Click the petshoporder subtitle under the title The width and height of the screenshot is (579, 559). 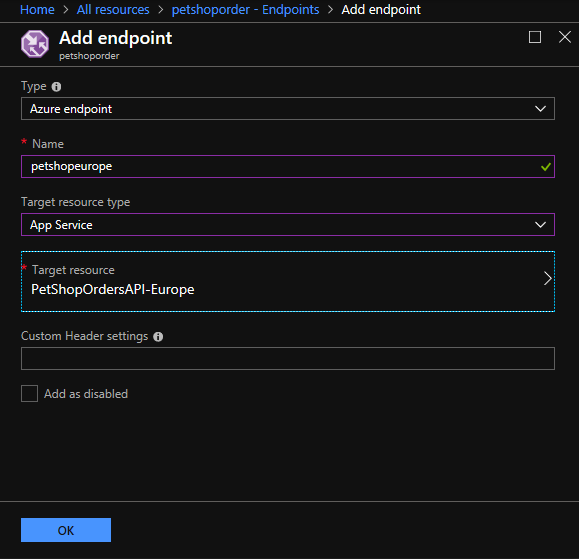[x=89, y=56]
